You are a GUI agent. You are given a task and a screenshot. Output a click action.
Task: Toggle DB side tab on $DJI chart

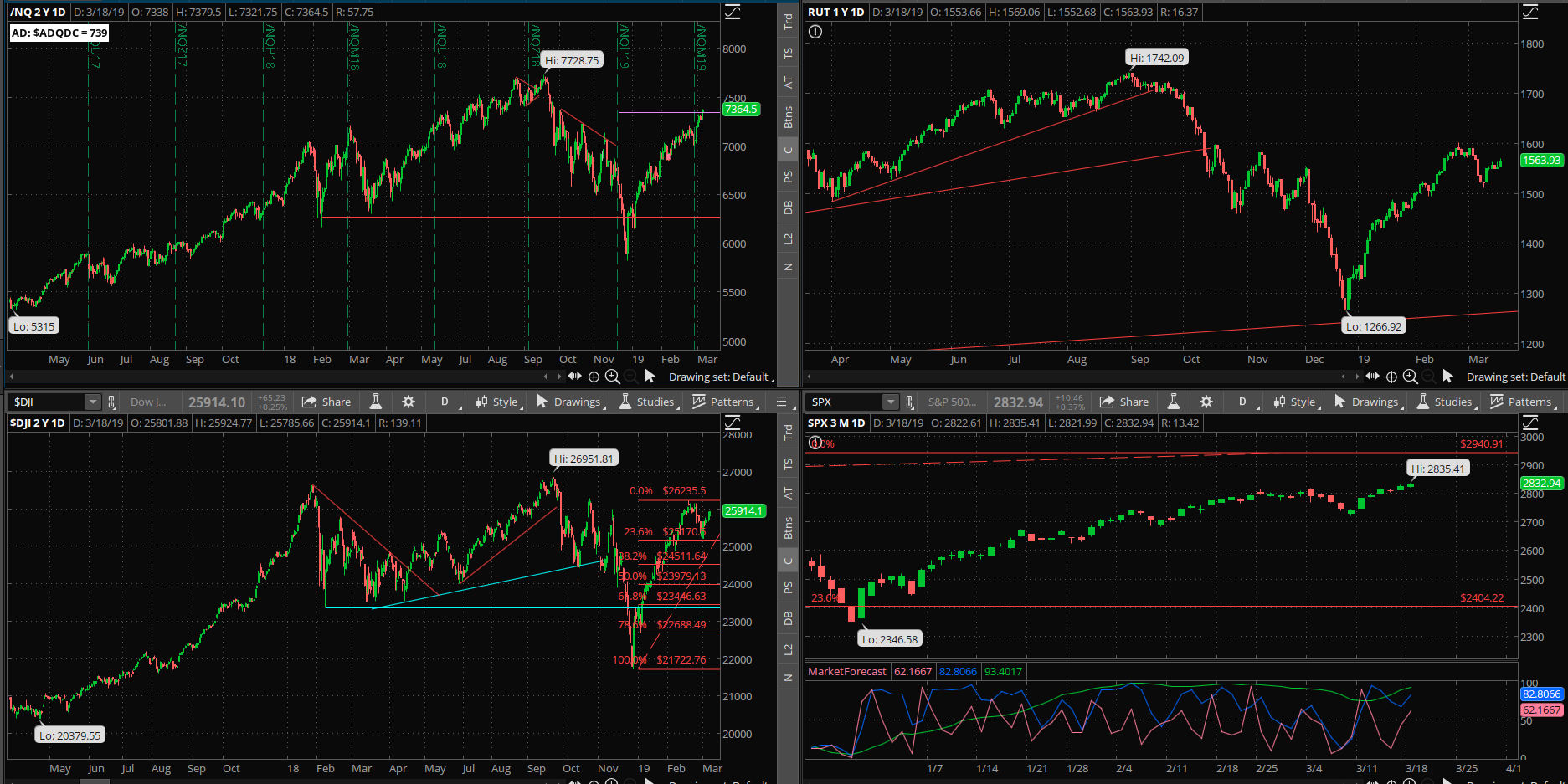coord(788,618)
